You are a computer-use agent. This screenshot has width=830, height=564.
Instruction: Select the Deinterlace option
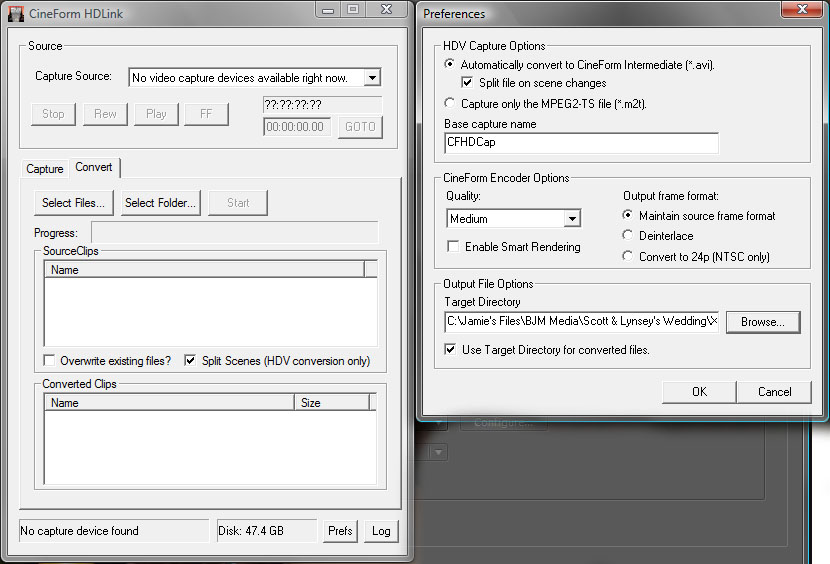pyautogui.click(x=627, y=235)
